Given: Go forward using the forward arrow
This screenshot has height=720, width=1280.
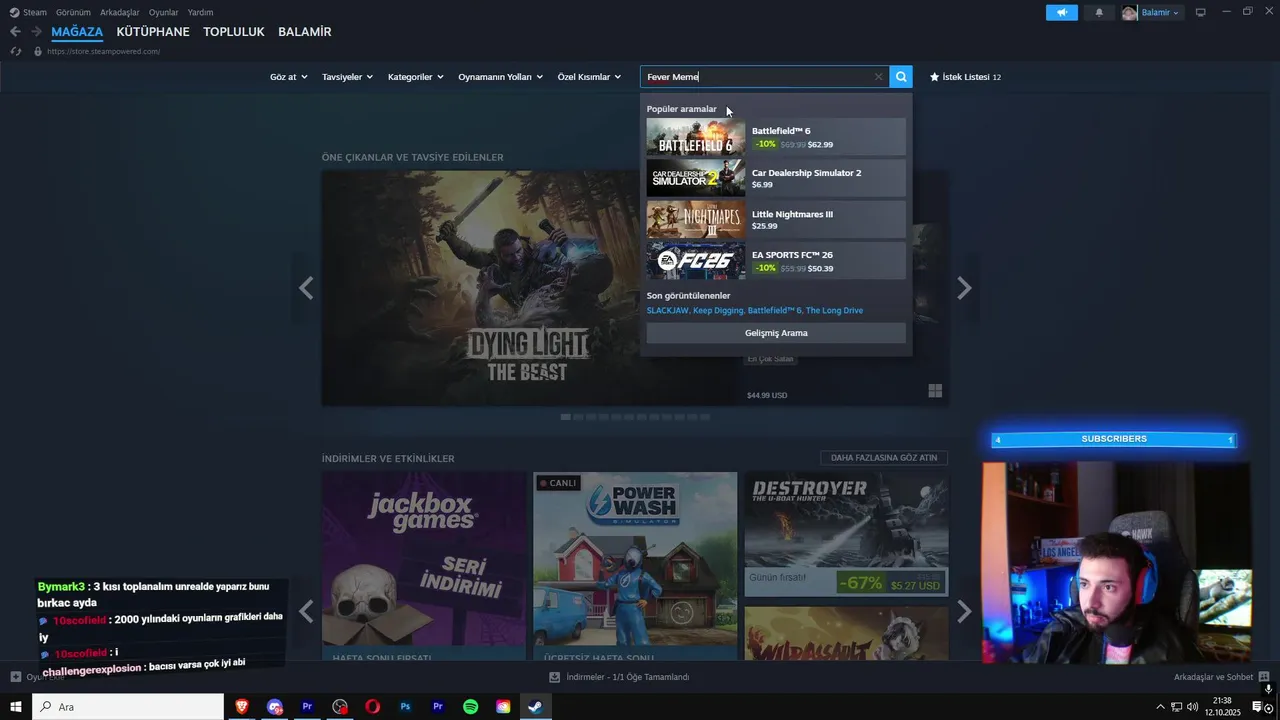Looking at the screenshot, I should [36, 32].
